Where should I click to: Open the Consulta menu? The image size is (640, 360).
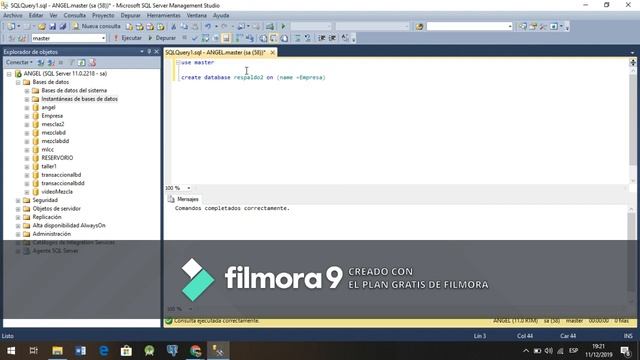[75, 15]
